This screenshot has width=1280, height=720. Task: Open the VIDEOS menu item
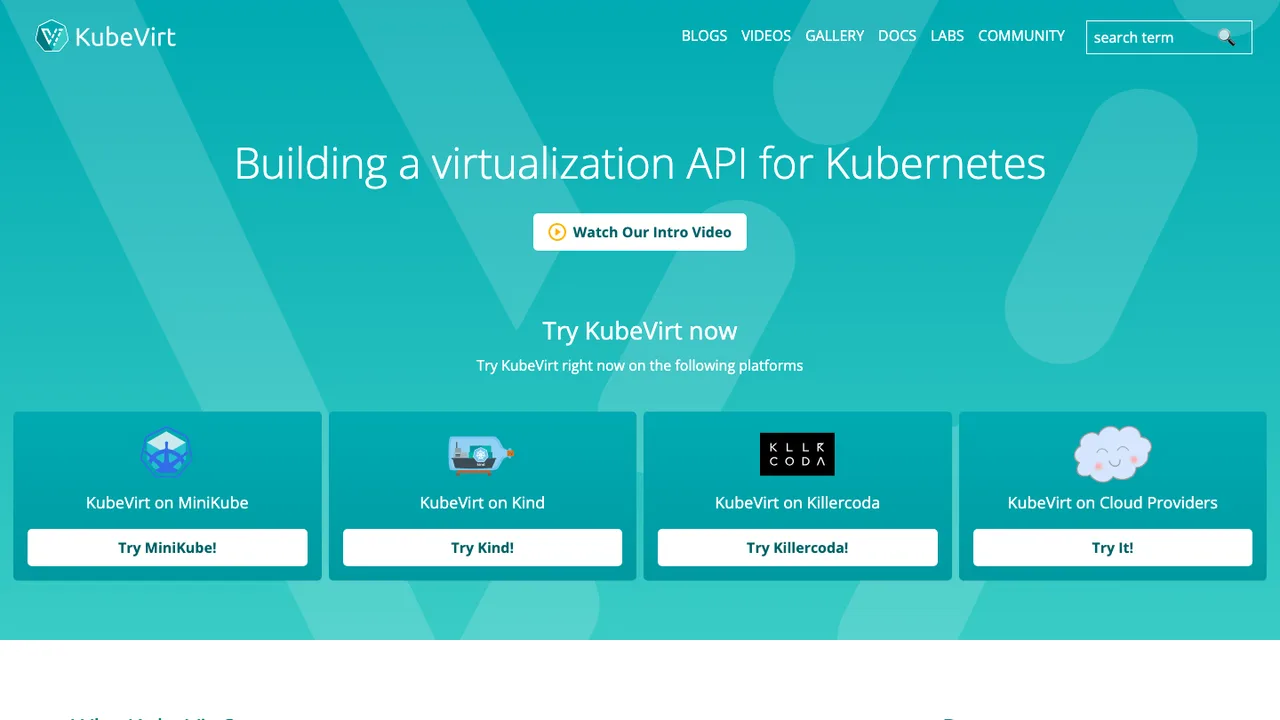click(766, 36)
